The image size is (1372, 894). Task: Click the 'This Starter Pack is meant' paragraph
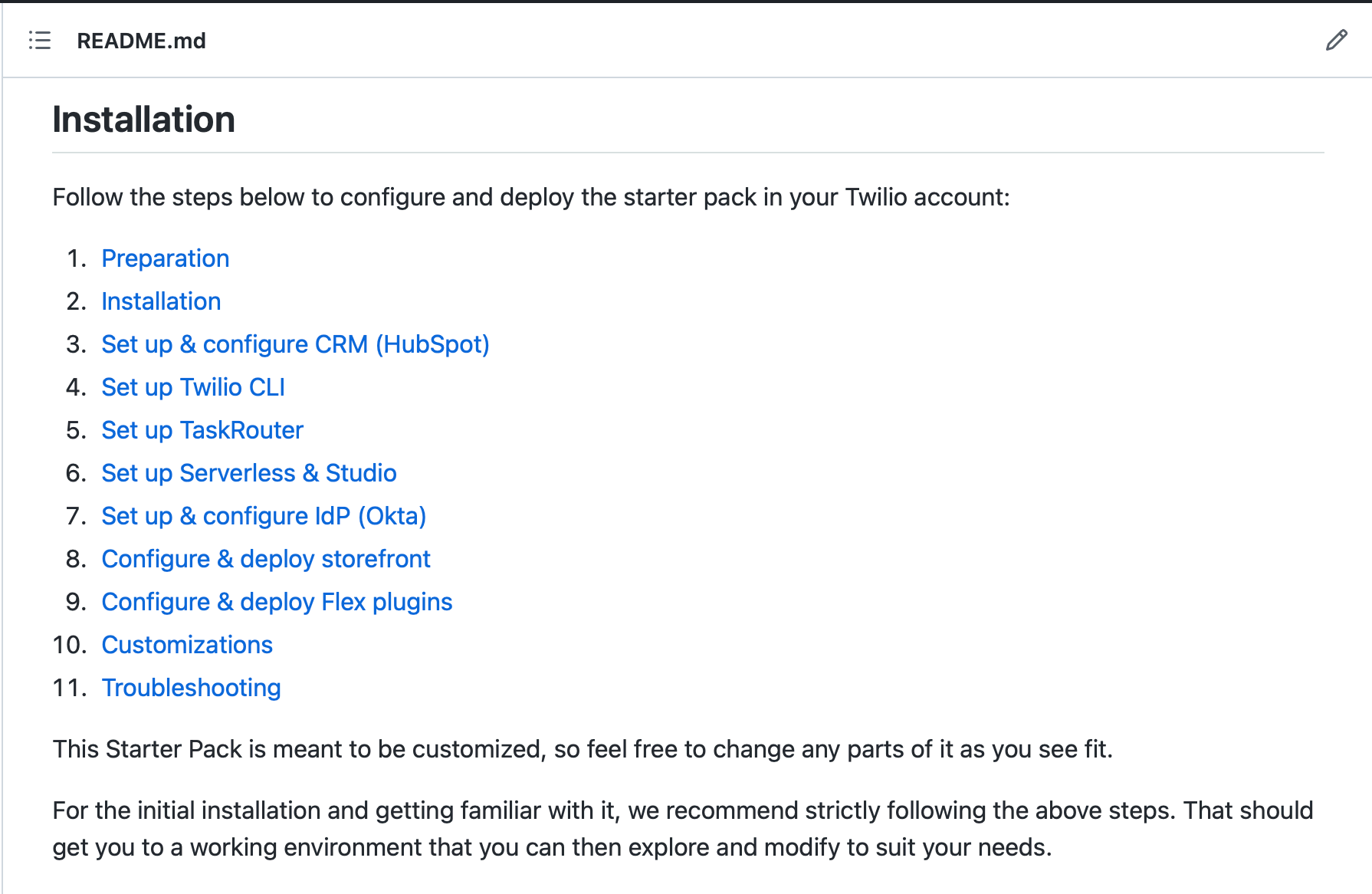coord(582,749)
